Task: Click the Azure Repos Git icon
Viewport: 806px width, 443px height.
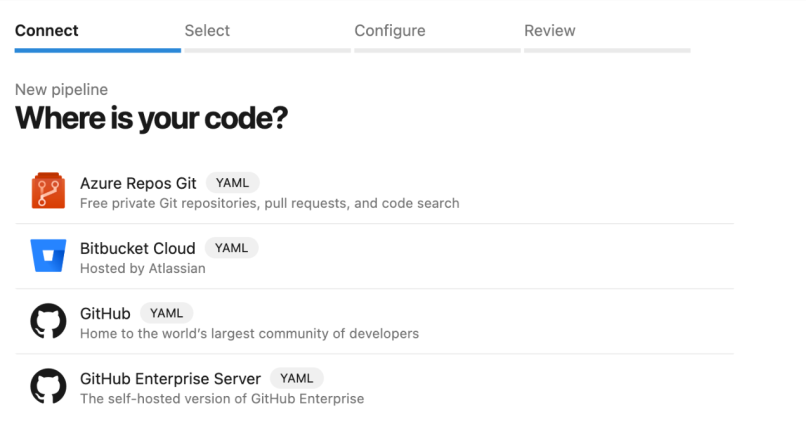Action: tap(48, 191)
